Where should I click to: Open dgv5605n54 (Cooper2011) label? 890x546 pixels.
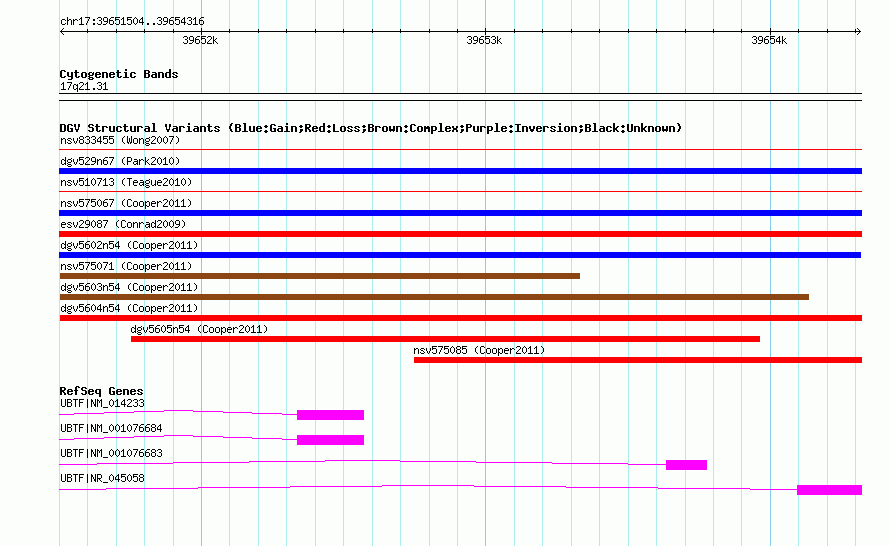199,329
